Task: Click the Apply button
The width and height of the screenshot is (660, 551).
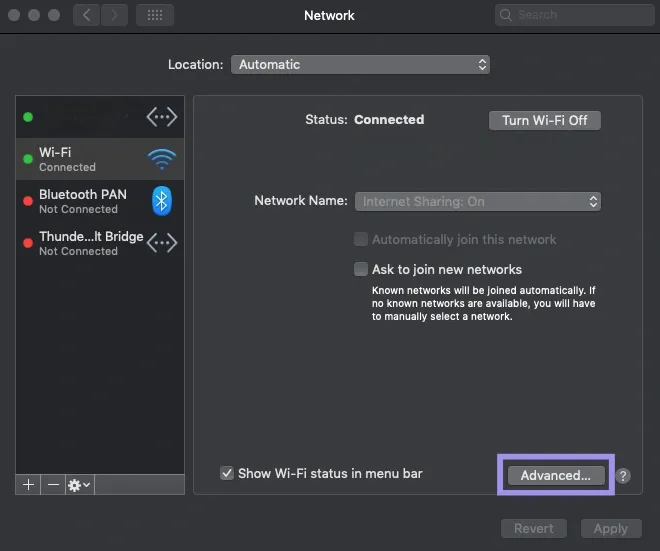Action: point(611,528)
